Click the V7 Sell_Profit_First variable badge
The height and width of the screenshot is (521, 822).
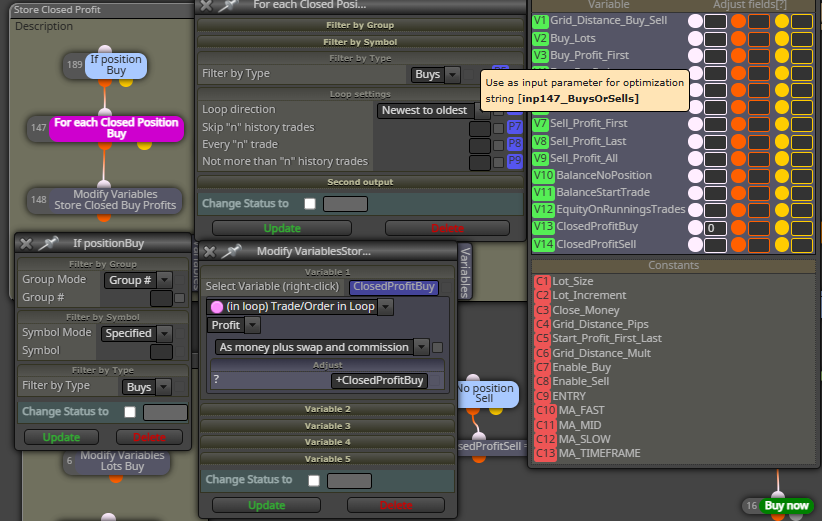(x=540, y=124)
